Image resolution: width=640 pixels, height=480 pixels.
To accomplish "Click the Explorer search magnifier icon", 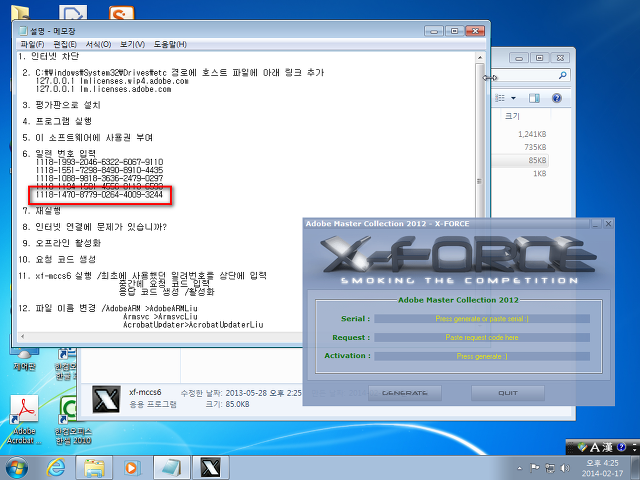I will [562, 75].
